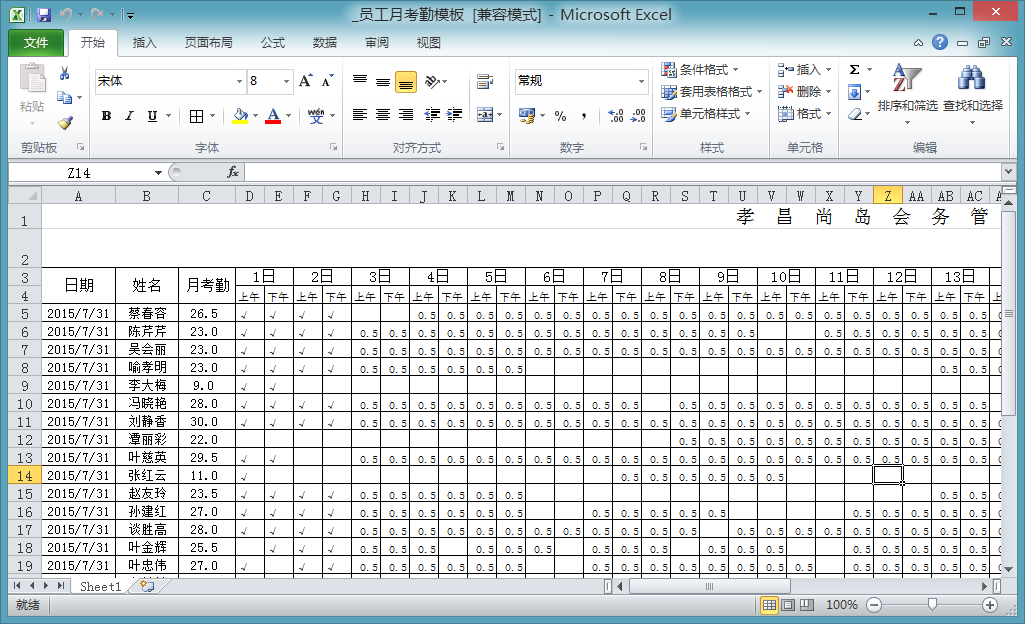Toggle Italic formatting
1025x624 pixels.
click(129, 116)
